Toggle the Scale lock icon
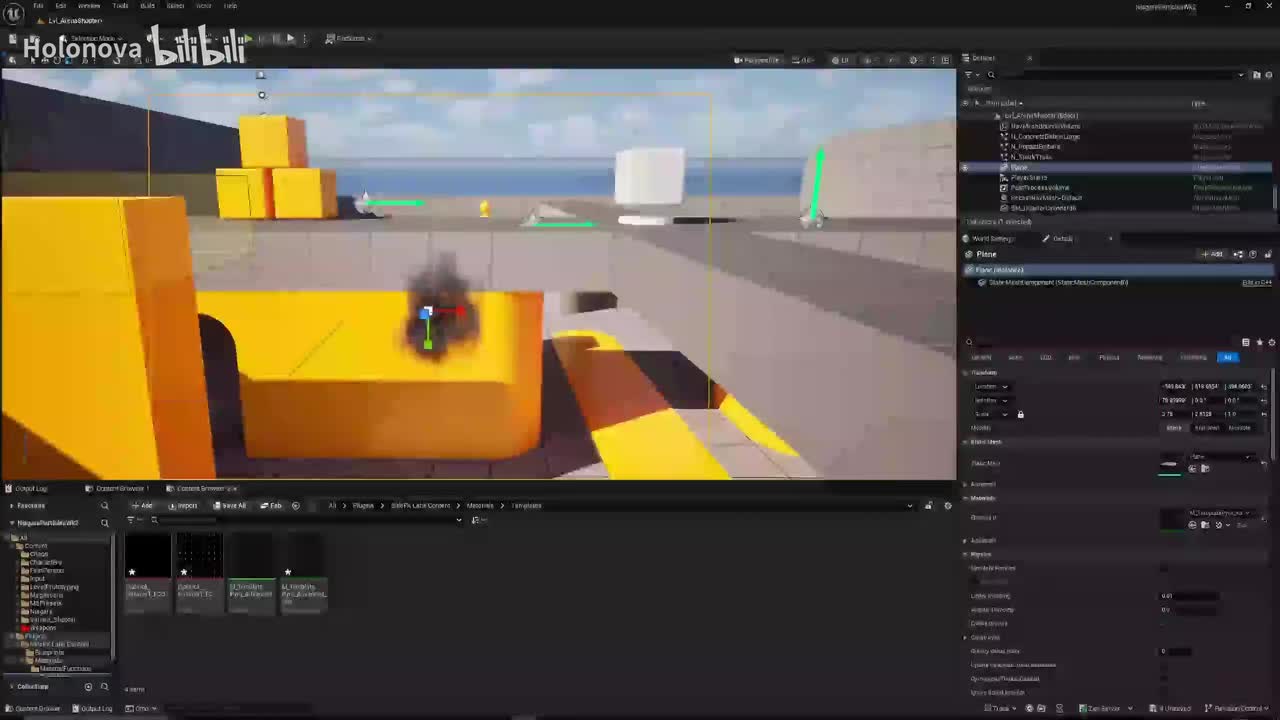 point(1020,414)
